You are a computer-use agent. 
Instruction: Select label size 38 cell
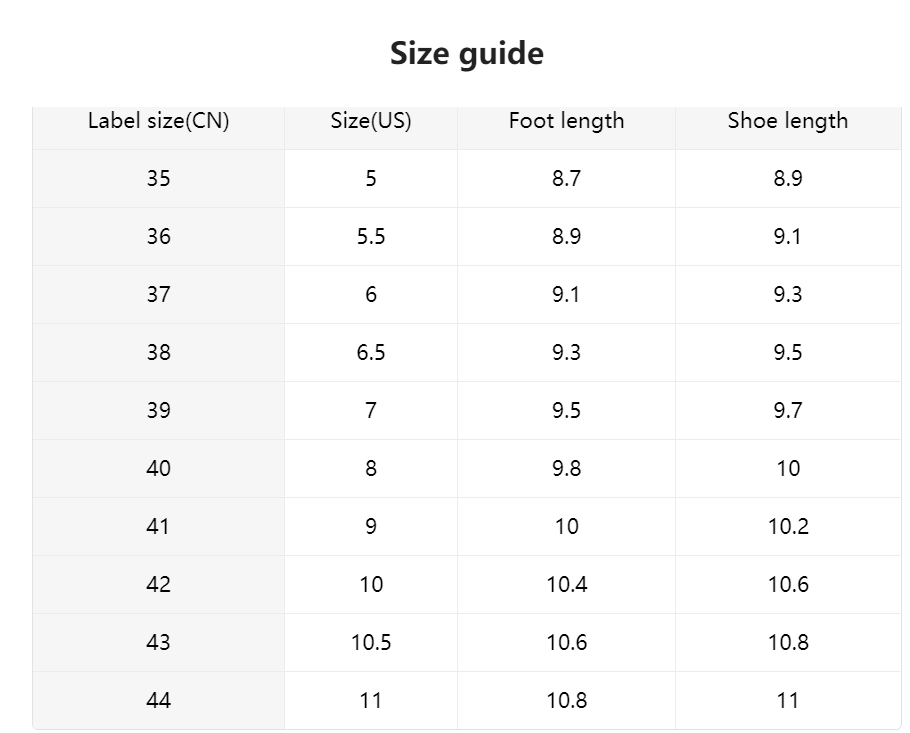158,353
